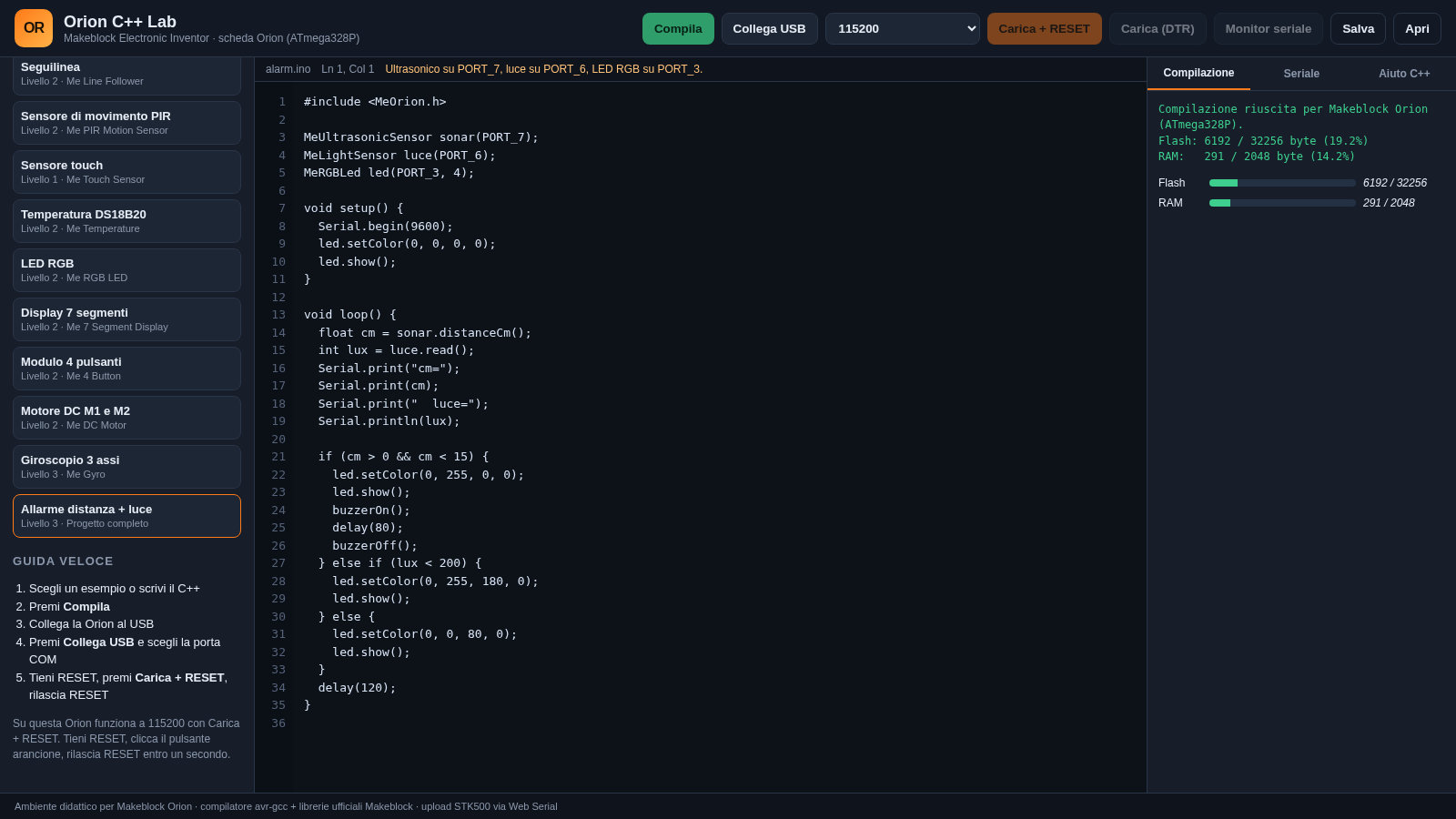Click the GUIDA VELOCE heading
The width and height of the screenshot is (1456, 819).
tap(63, 561)
